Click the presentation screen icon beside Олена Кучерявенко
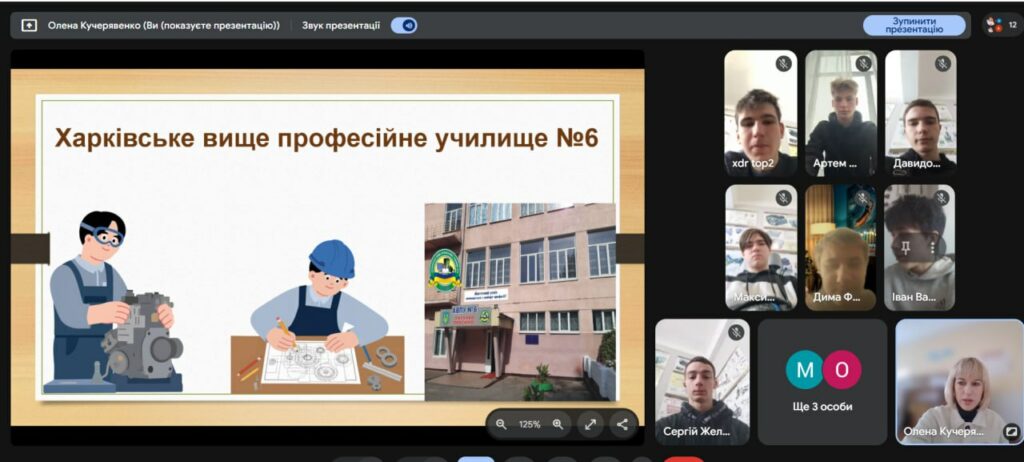Viewport: 1024px width, 462px height. click(x=29, y=25)
